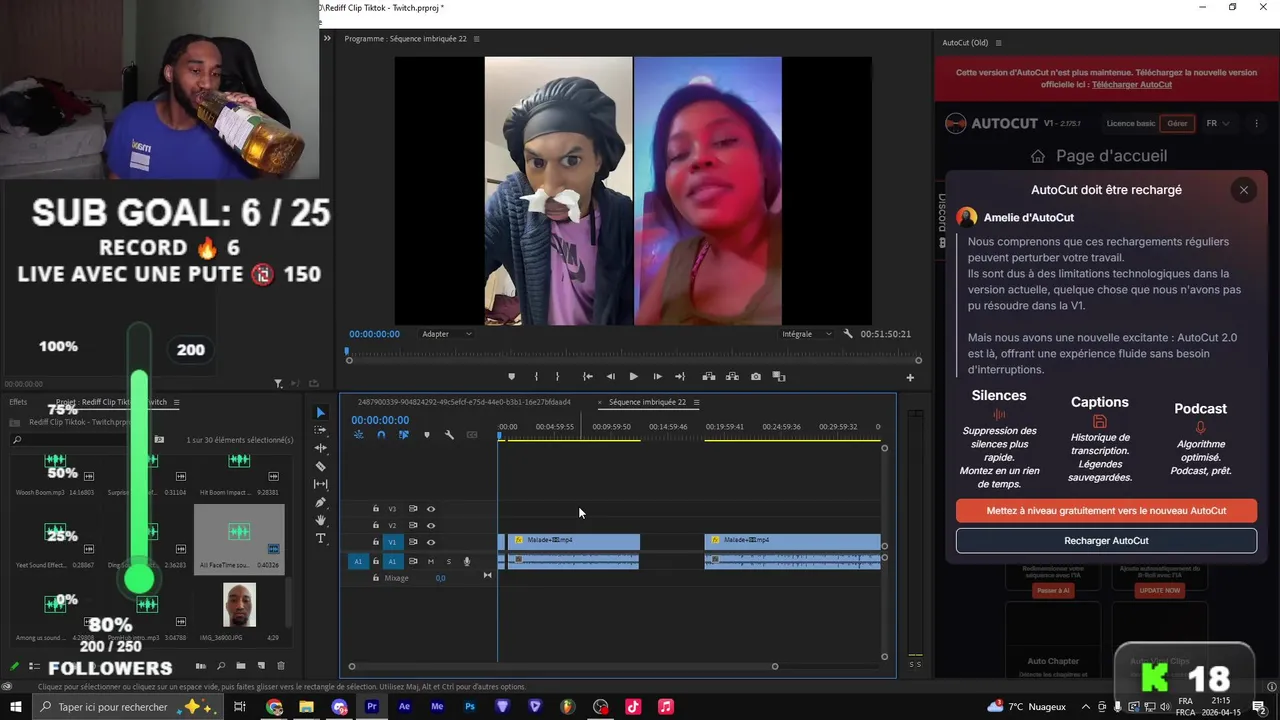Screen dimensions: 1280x720
Task: Click the timeline wrench settings icon
Action: click(449, 435)
